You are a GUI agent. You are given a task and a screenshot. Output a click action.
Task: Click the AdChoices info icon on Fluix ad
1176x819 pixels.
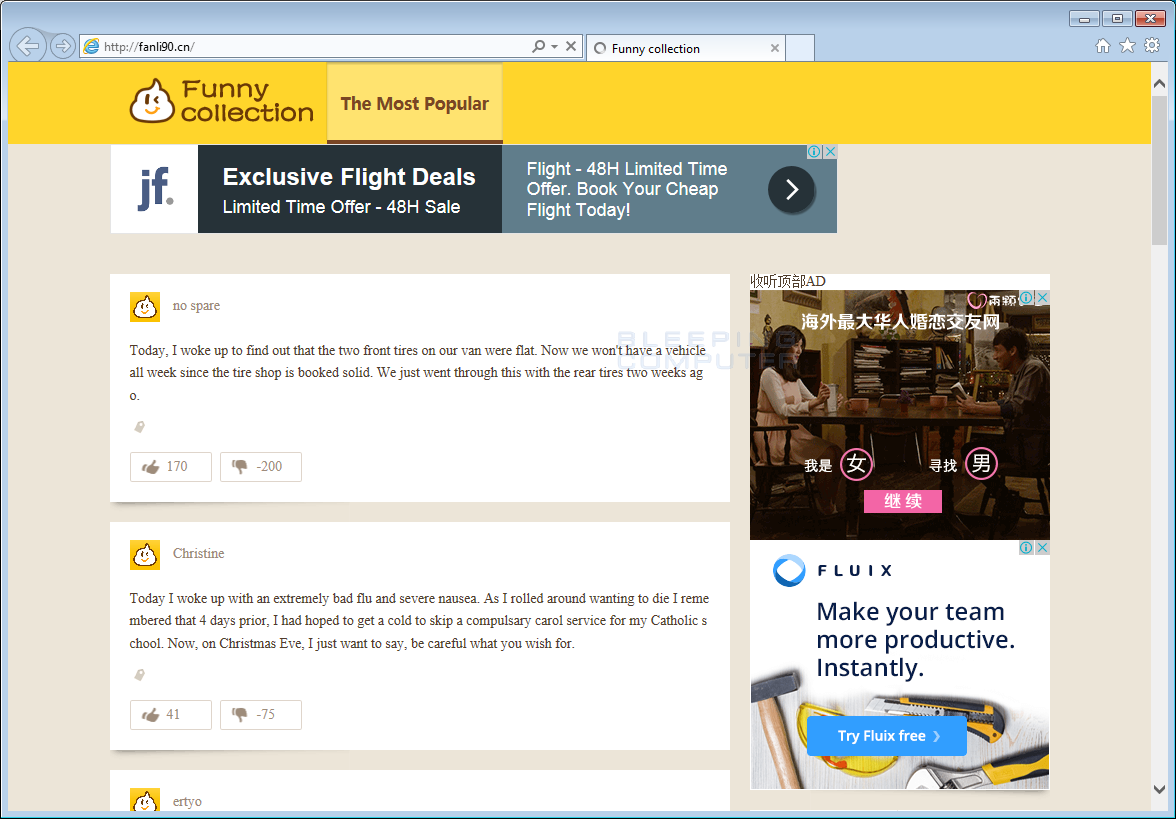click(1027, 548)
